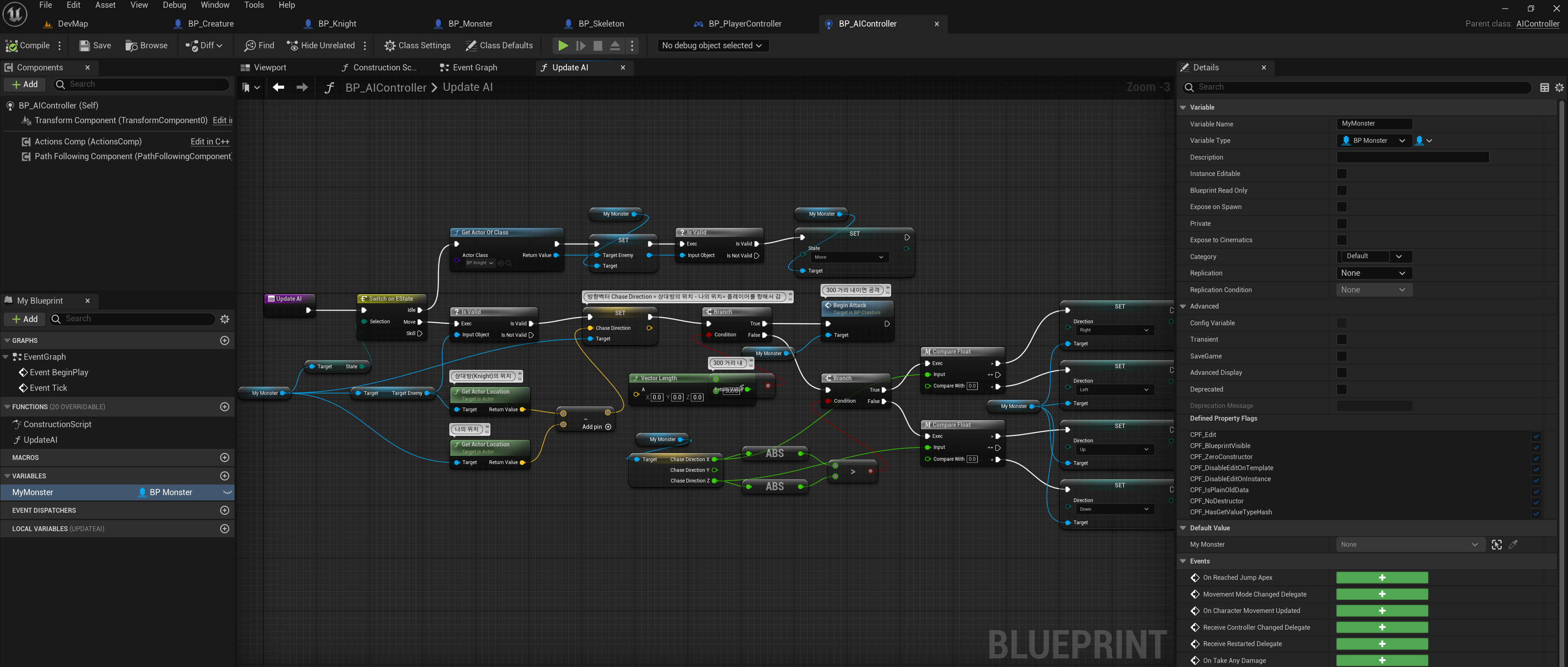
Task: Collapse the Events section
Action: pos(1183,561)
